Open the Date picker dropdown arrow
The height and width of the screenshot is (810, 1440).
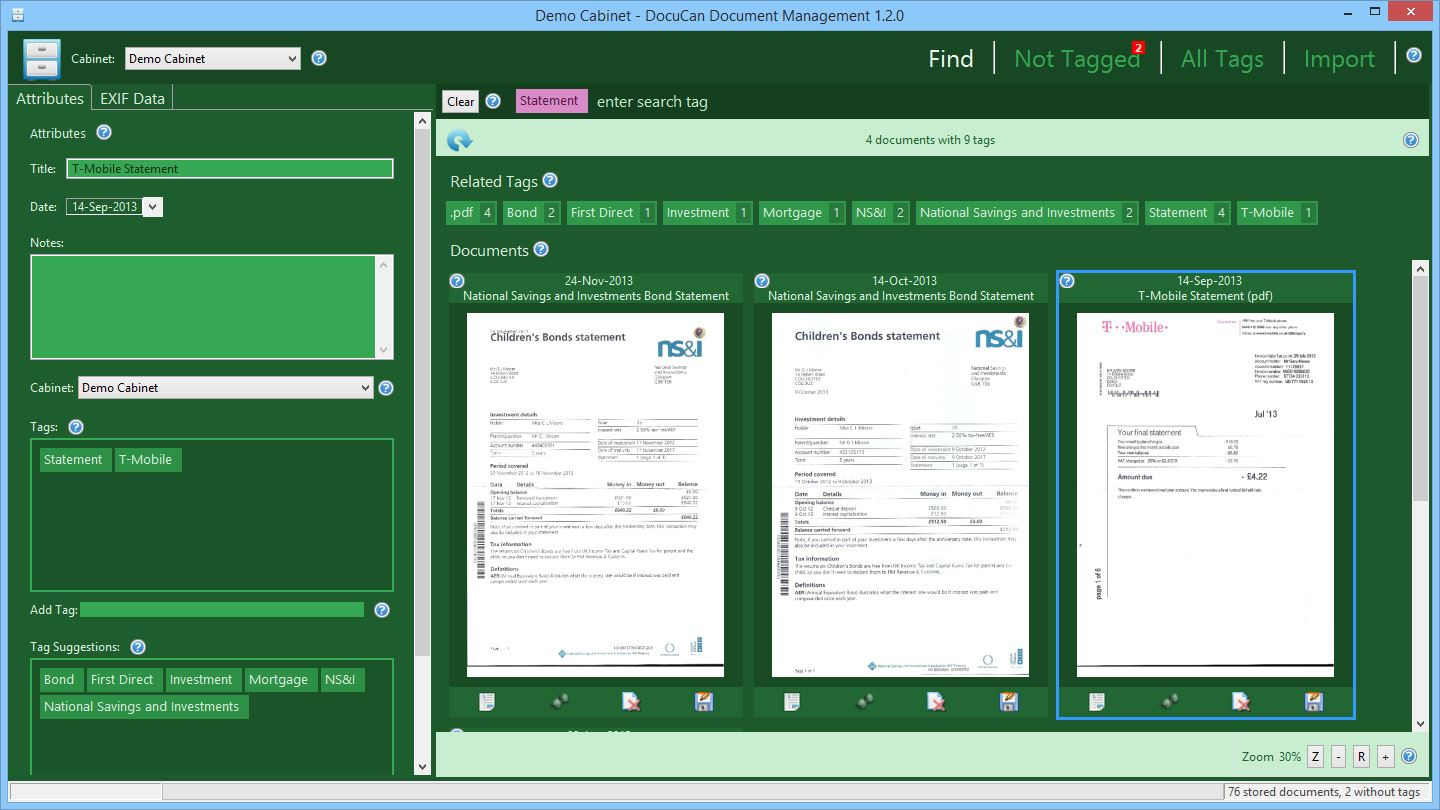coord(152,207)
